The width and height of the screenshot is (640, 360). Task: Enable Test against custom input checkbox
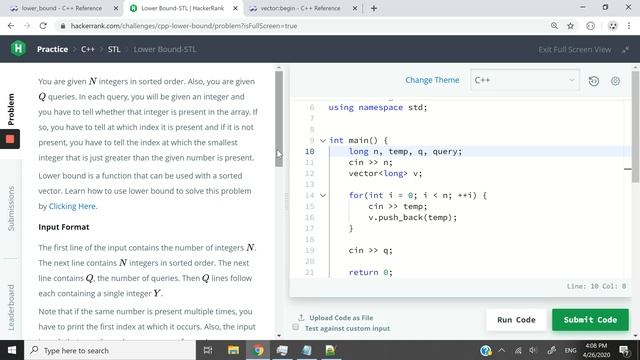(296, 327)
